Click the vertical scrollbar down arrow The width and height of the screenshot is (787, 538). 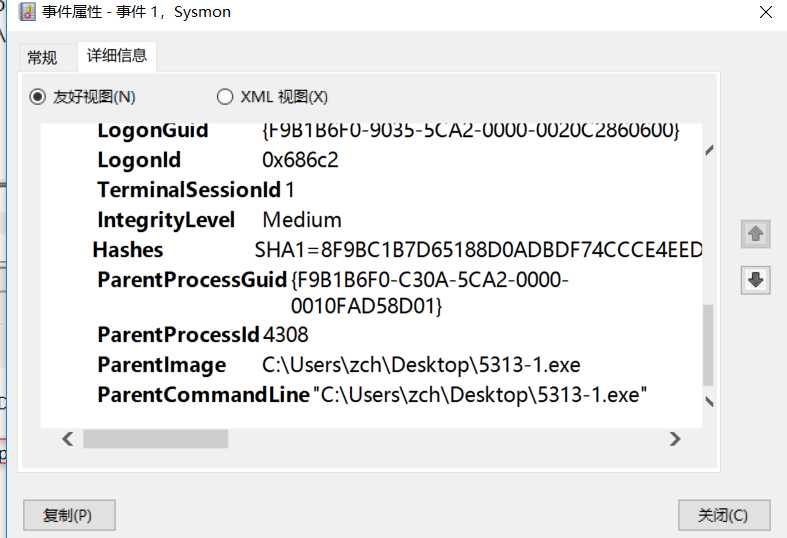[x=709, y=401]
